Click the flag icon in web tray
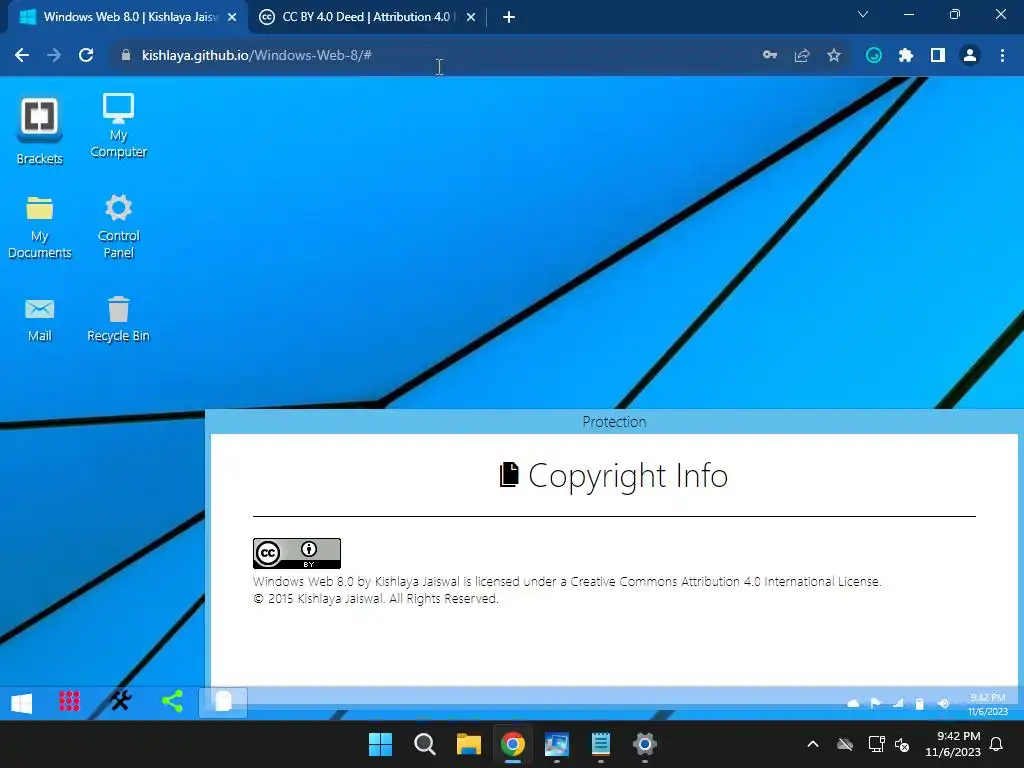 click(875, 703)
